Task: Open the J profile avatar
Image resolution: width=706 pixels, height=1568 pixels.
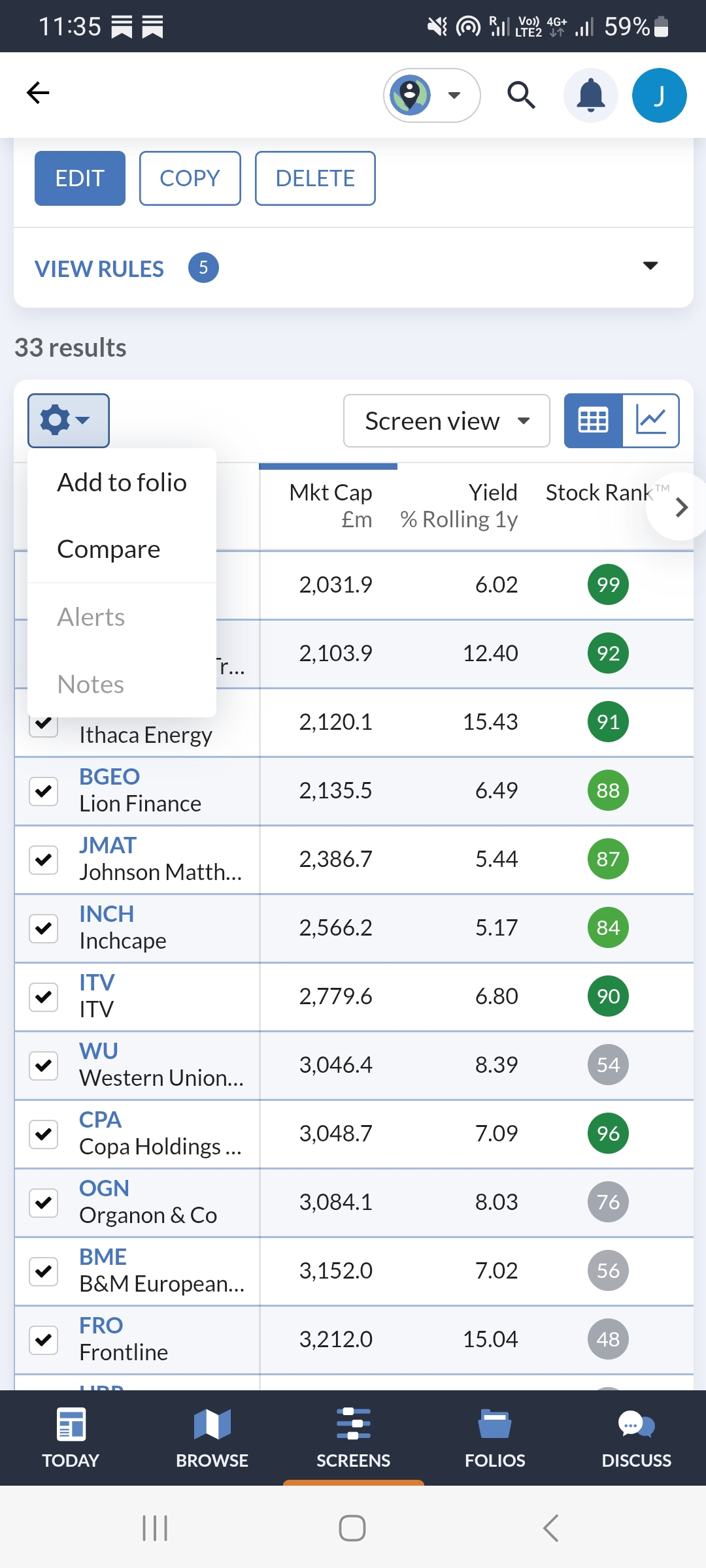Action: tap(659, 95)
